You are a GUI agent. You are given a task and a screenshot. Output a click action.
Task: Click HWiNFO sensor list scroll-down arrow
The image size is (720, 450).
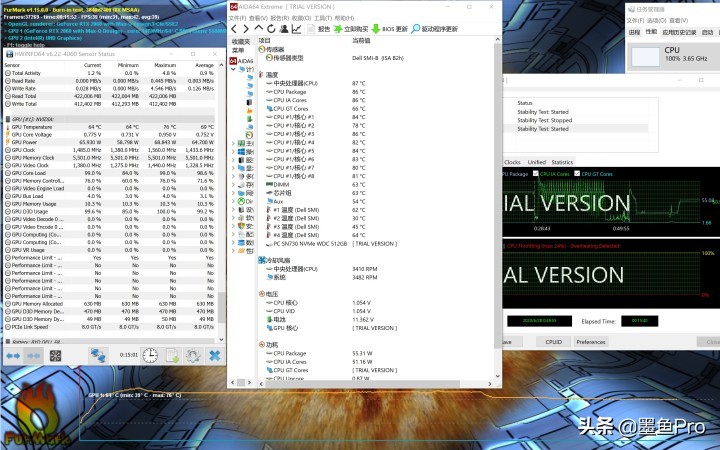[x=221, y=339]
